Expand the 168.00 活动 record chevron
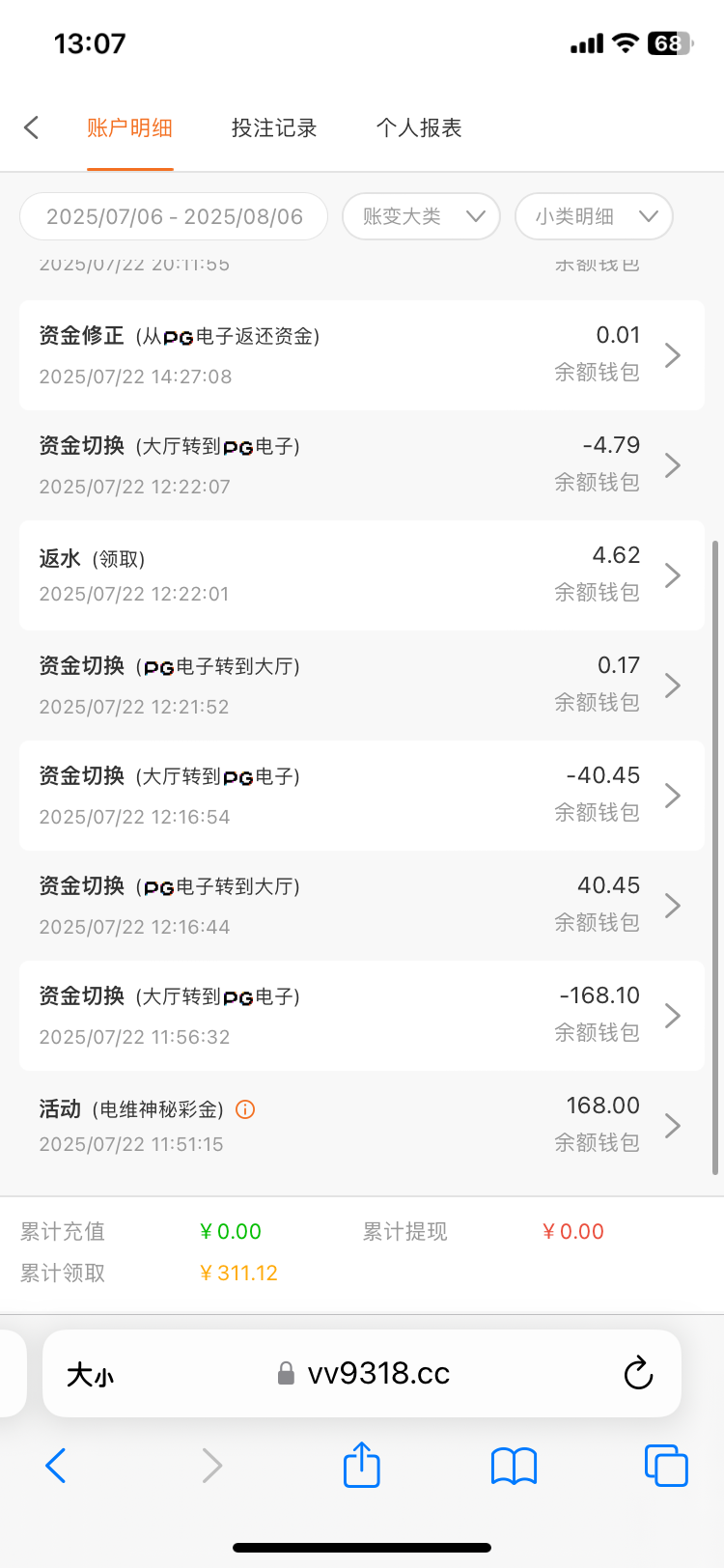The width and height of the screenshot is (724, 1568). [673, 1126]
